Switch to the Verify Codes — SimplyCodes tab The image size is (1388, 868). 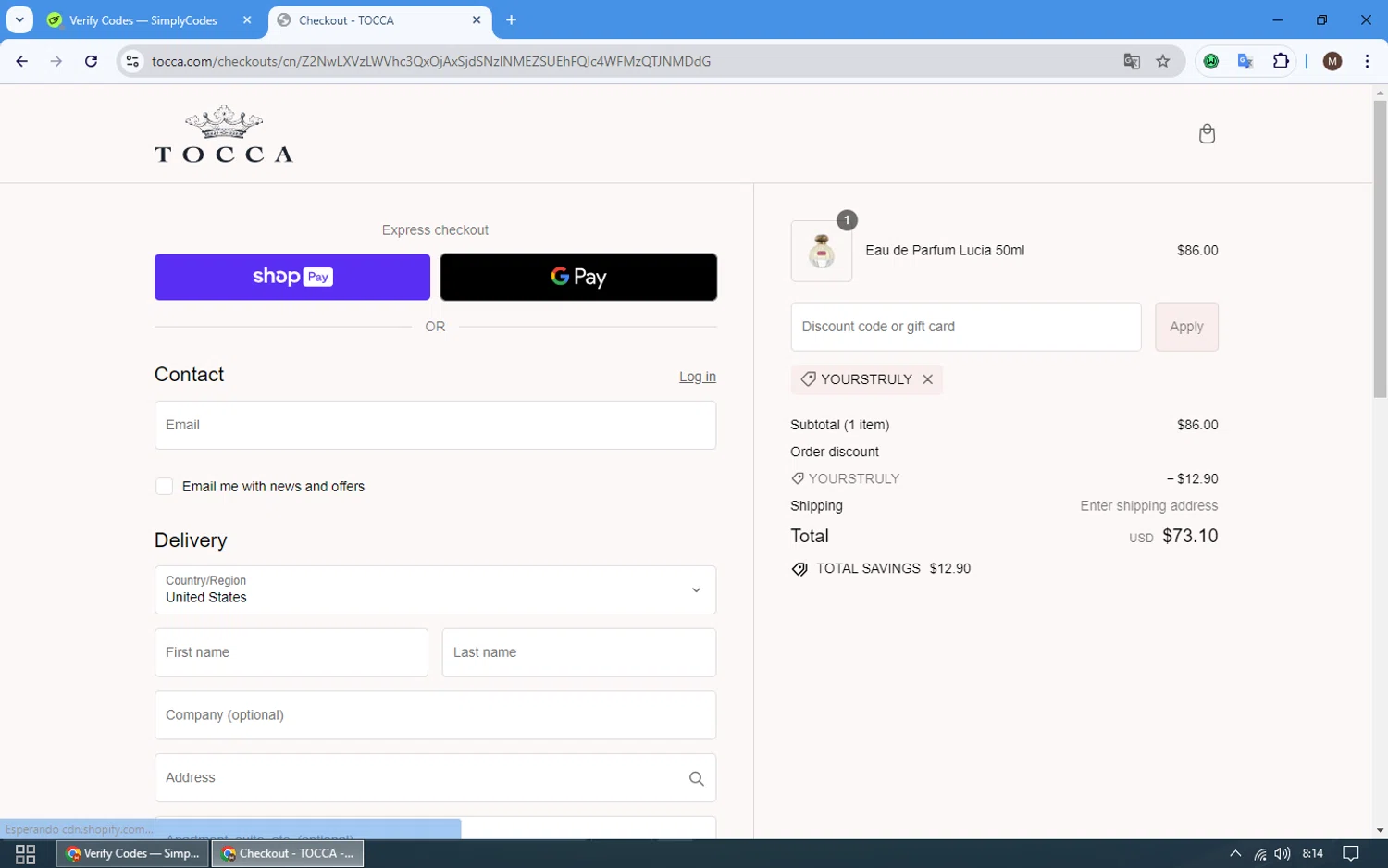pyautogui.click(x=143, y=20)
